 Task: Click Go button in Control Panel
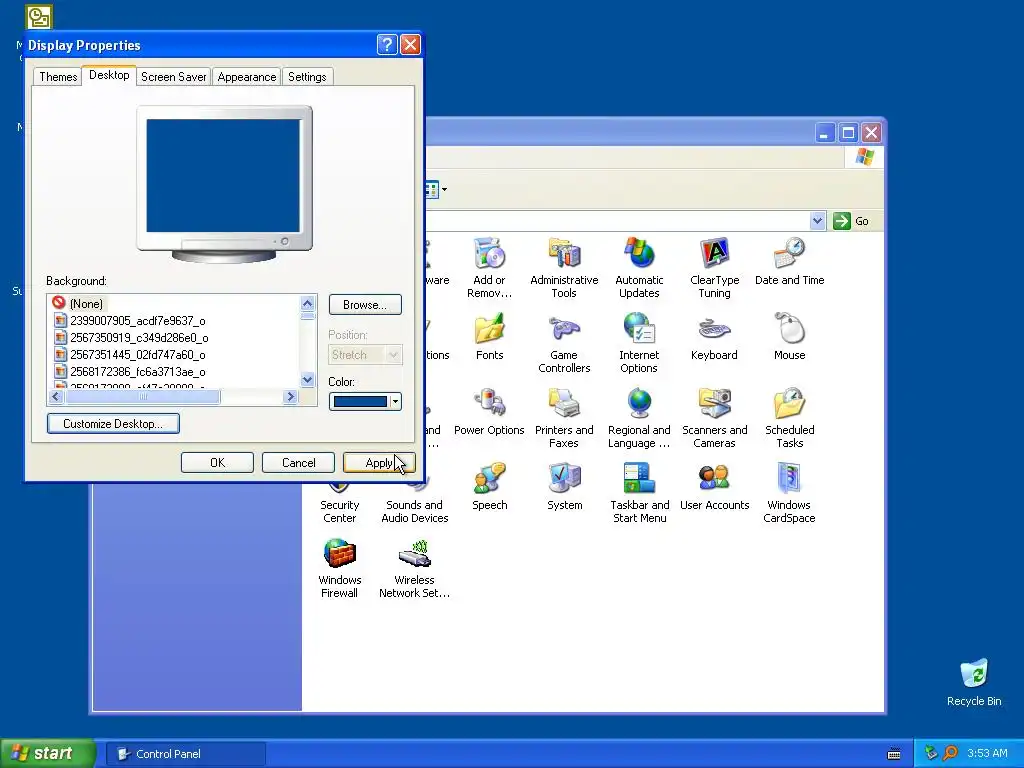coord(852,221)
